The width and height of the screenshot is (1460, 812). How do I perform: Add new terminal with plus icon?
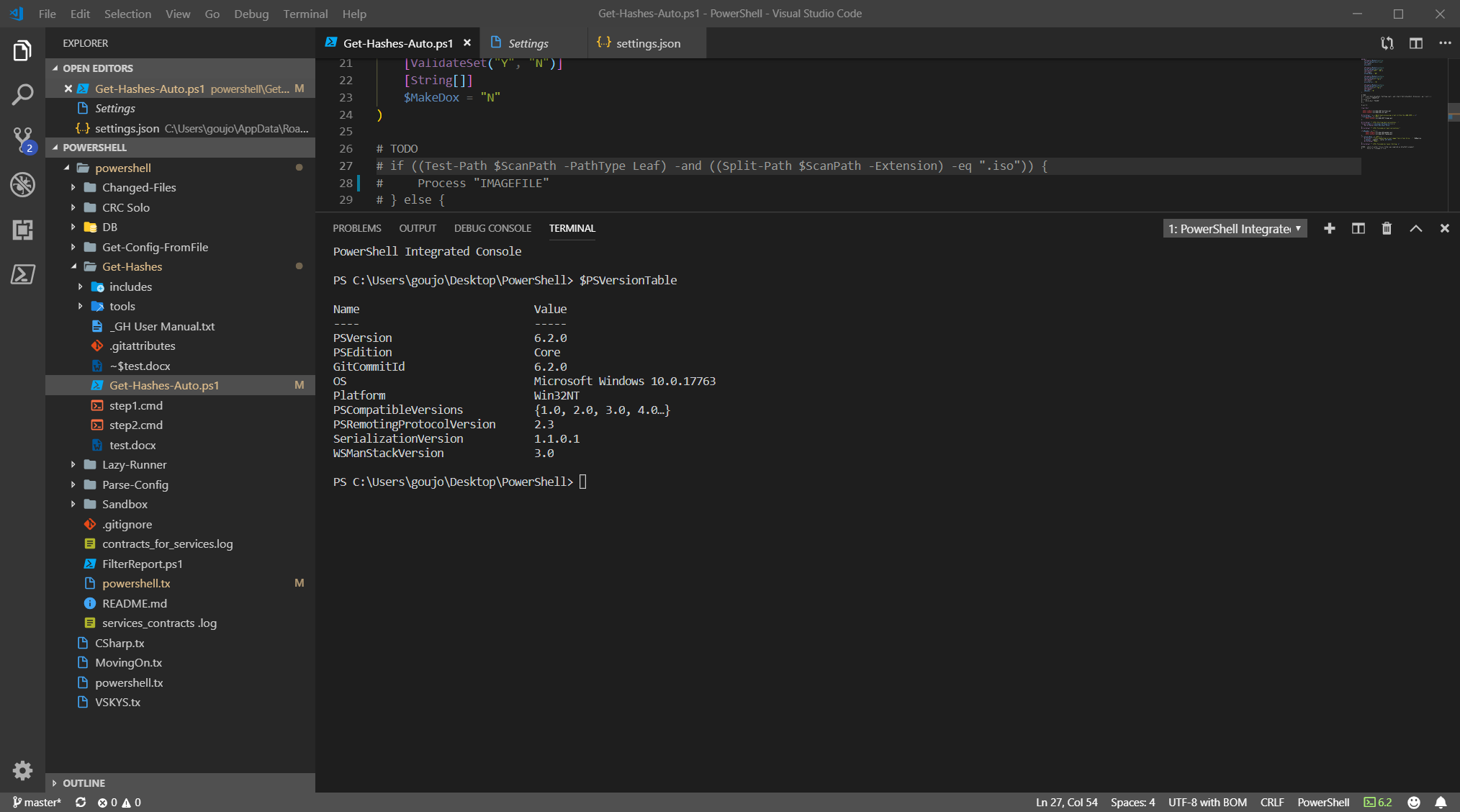tap(1329, 228)
